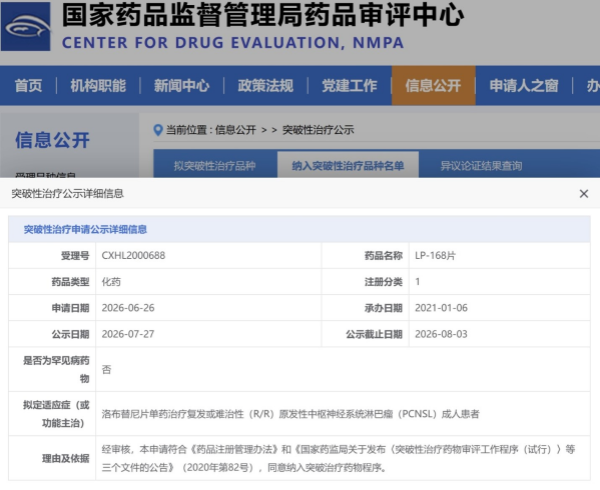Click the indication text mentioning PCNSL
Image resolution: width=600 pixels, height=490 pixels.
click(x=290, y=414)
